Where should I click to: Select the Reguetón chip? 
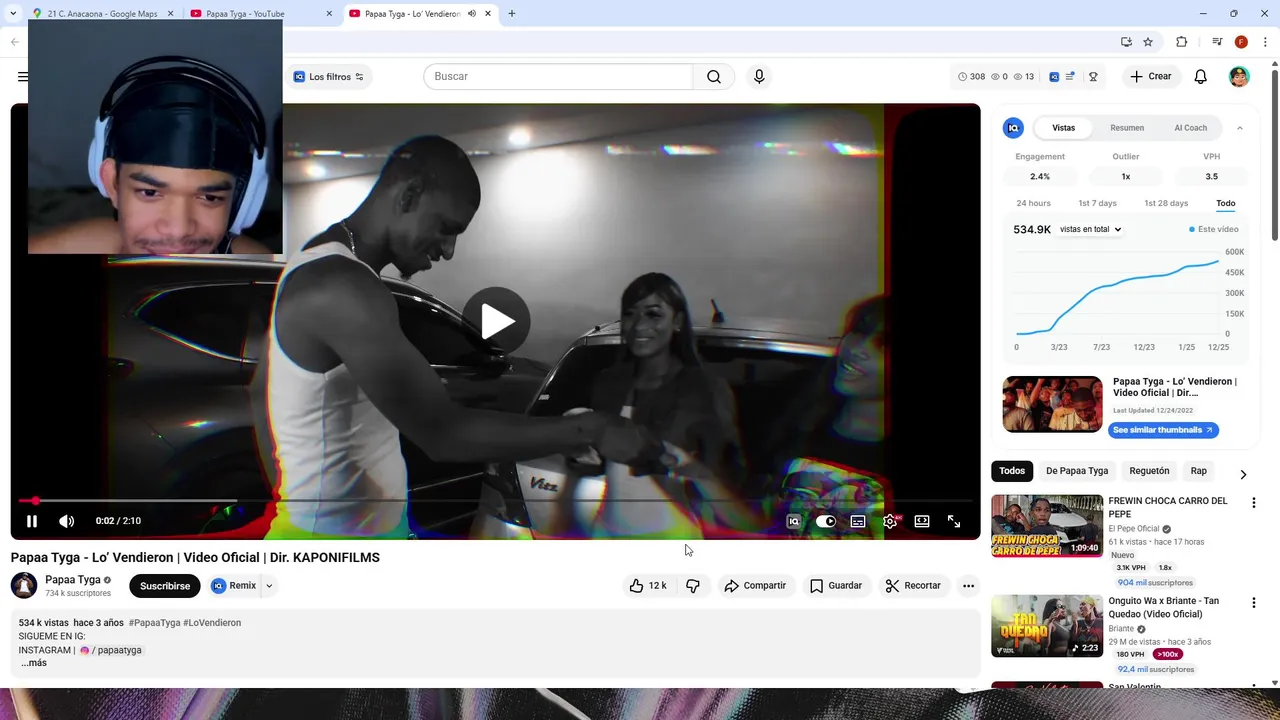click(x=1149, y=471)
